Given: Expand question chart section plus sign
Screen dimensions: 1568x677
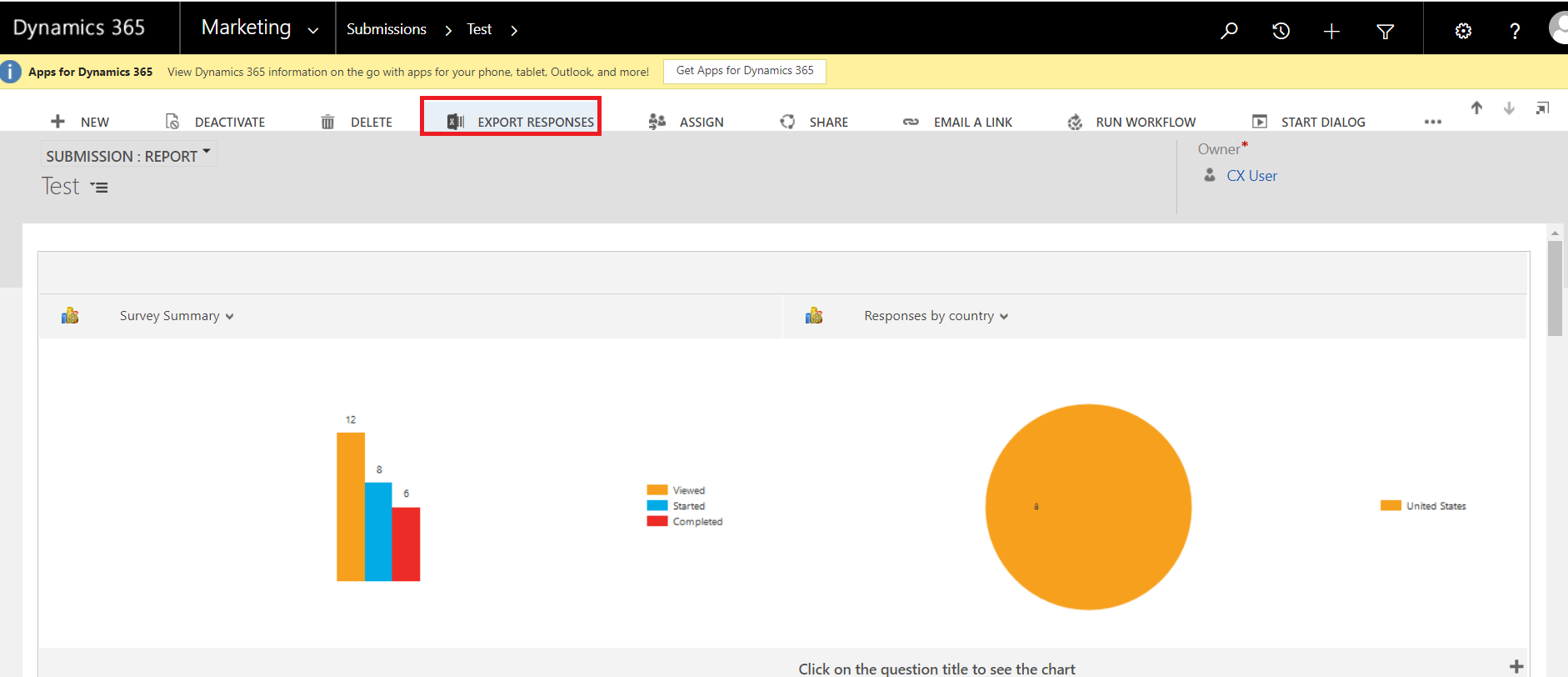Looking at the screenshot, I should click(x=1516, y=666).
